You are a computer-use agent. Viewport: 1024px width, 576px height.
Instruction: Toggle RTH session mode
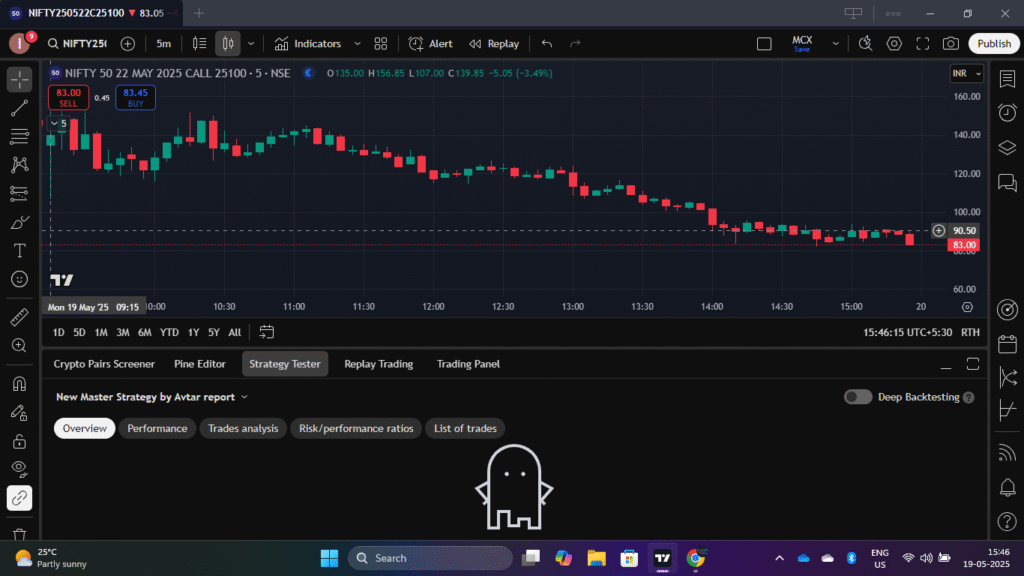coord(970,332)
